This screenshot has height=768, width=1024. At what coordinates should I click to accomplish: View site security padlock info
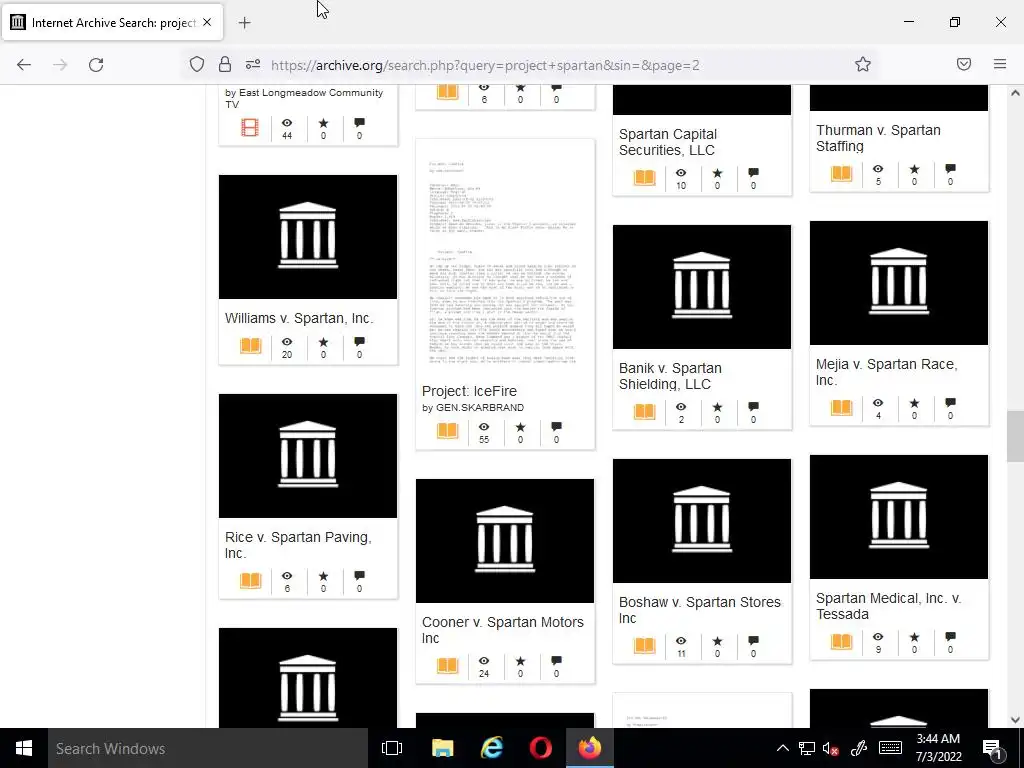225,64
